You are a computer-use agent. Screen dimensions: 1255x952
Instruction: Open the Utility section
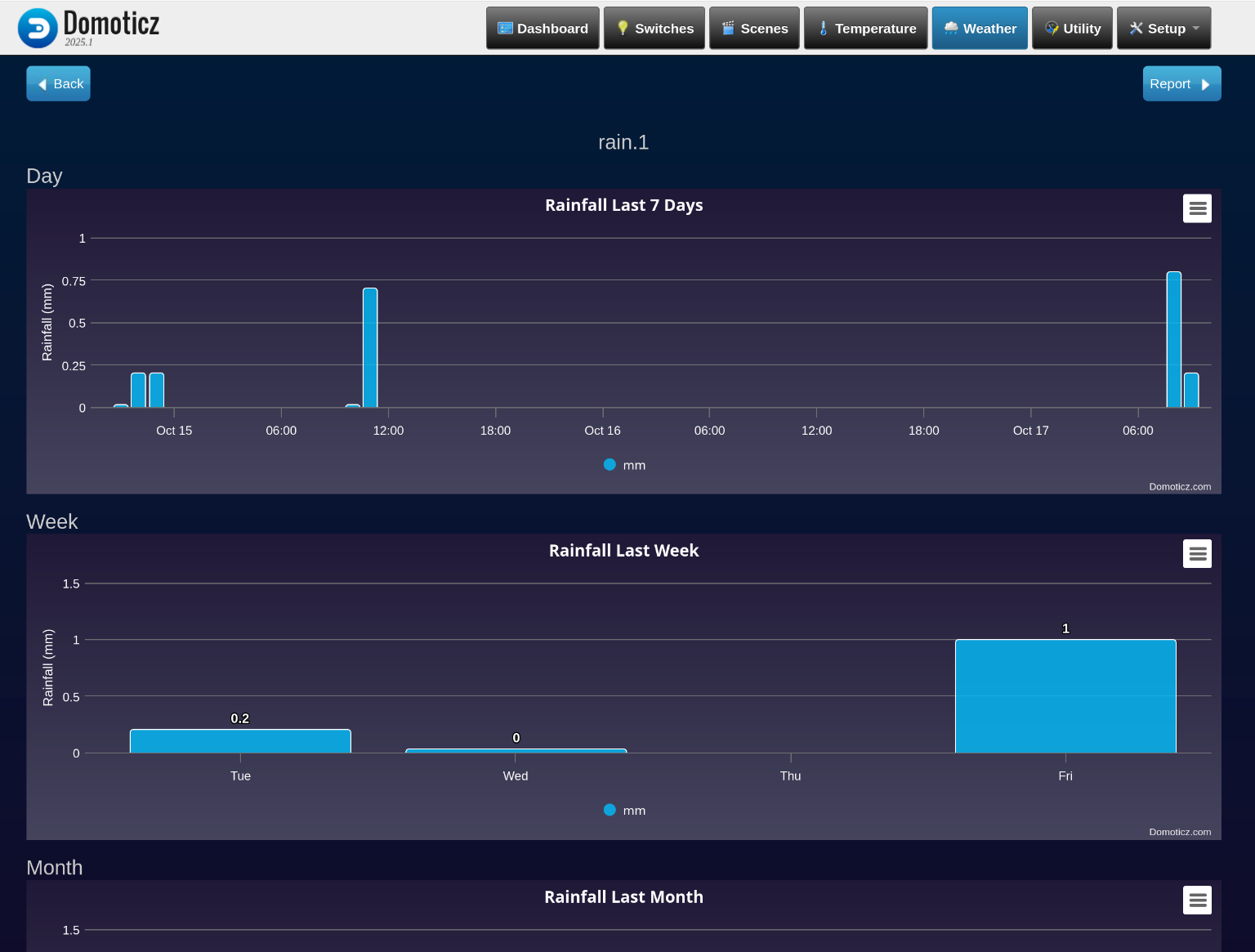coord(1072,29)
